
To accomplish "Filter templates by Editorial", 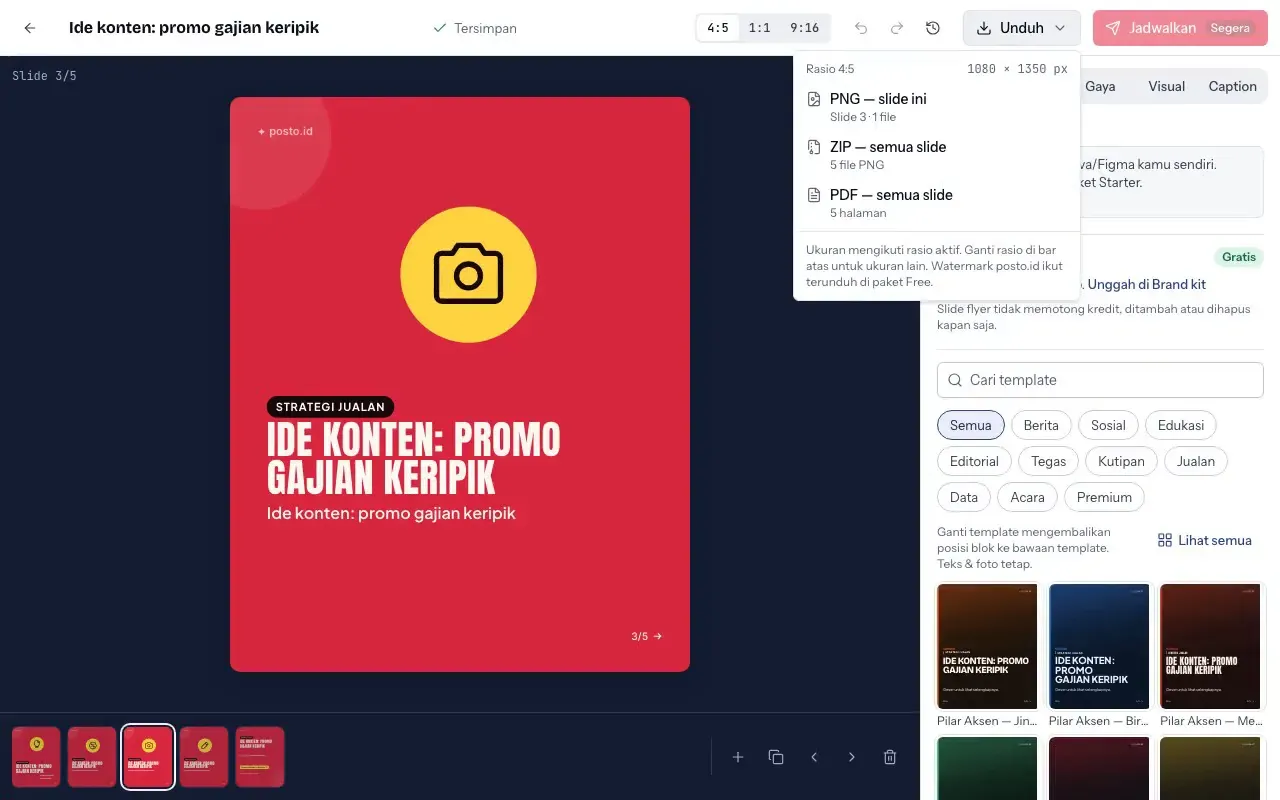I will [x=975, y=461].
